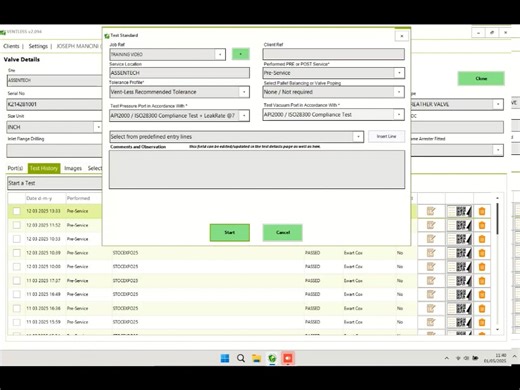The height and width of the screenshot is (390, 520).
Task: Click the Insert Line button
Action: coord(386,136)
